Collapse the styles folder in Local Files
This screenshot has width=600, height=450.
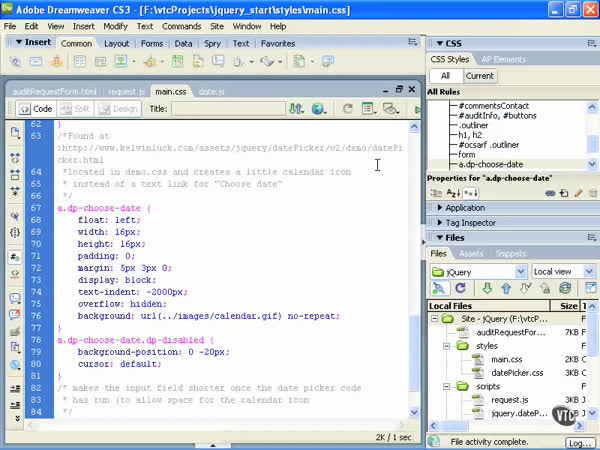(448, 346)
